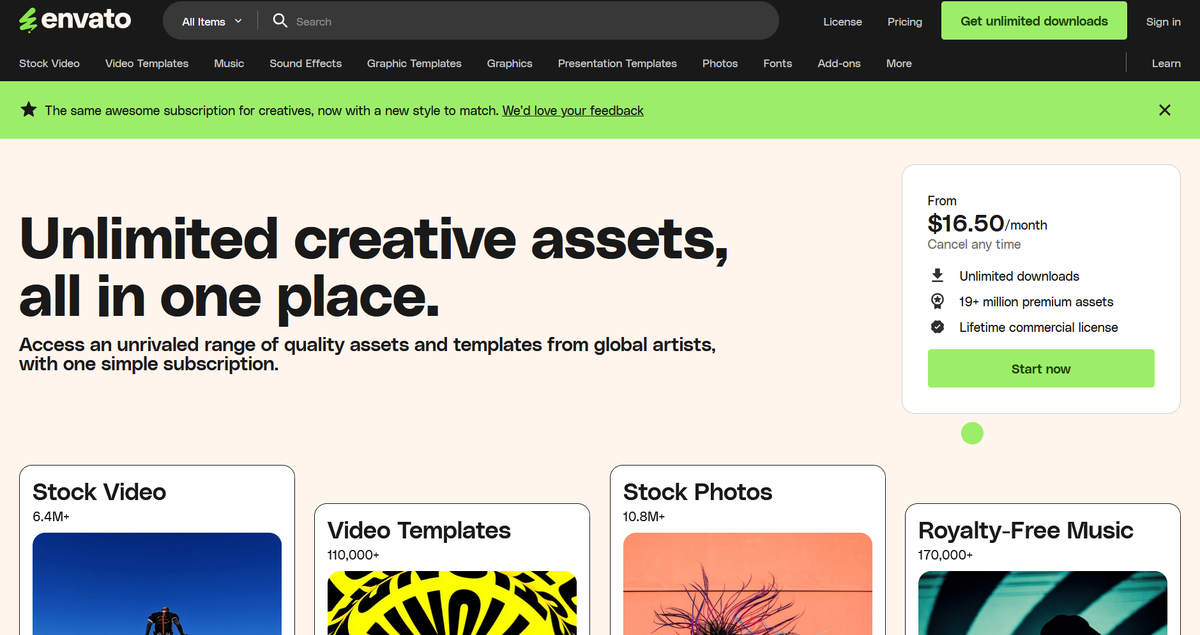Open the Presentation Templates menu
Screen dimensions: 1200x635
617,63
